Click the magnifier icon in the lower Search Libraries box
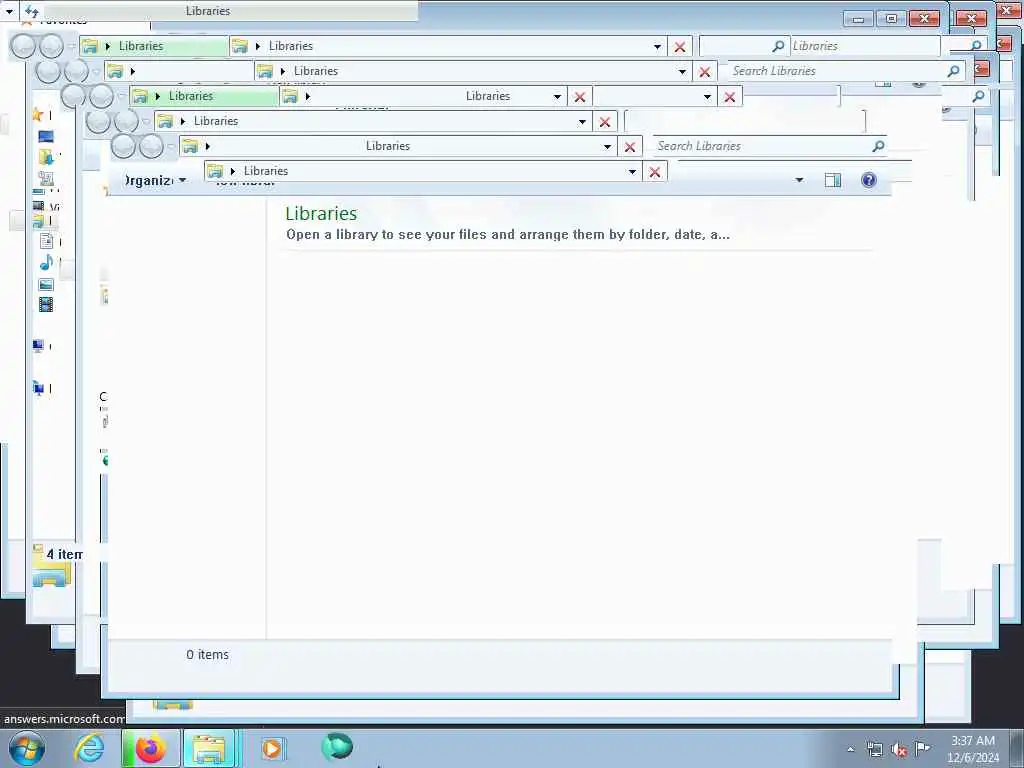Screen dimensions: 1024x768 pos(878,146)
